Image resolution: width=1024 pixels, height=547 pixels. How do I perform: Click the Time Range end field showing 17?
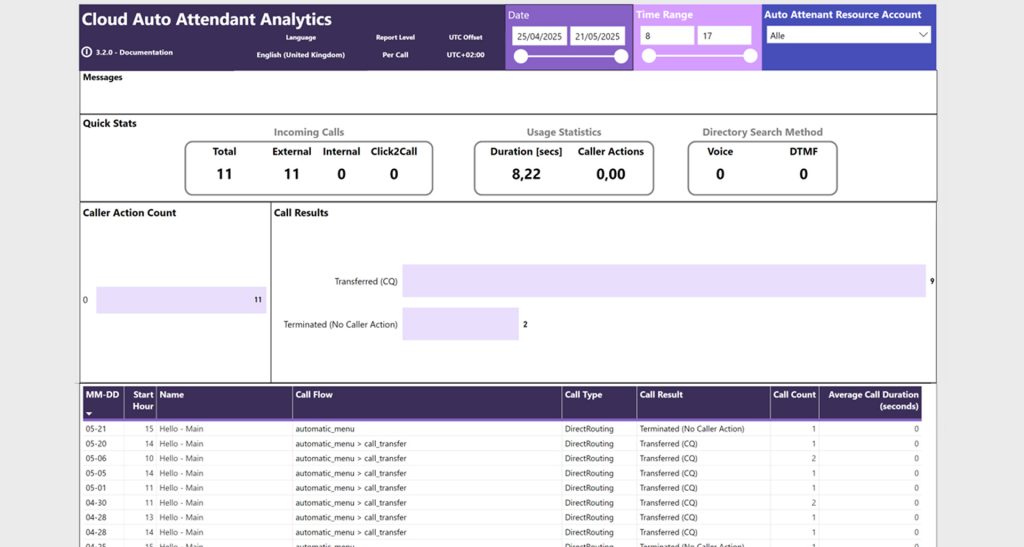724,36
